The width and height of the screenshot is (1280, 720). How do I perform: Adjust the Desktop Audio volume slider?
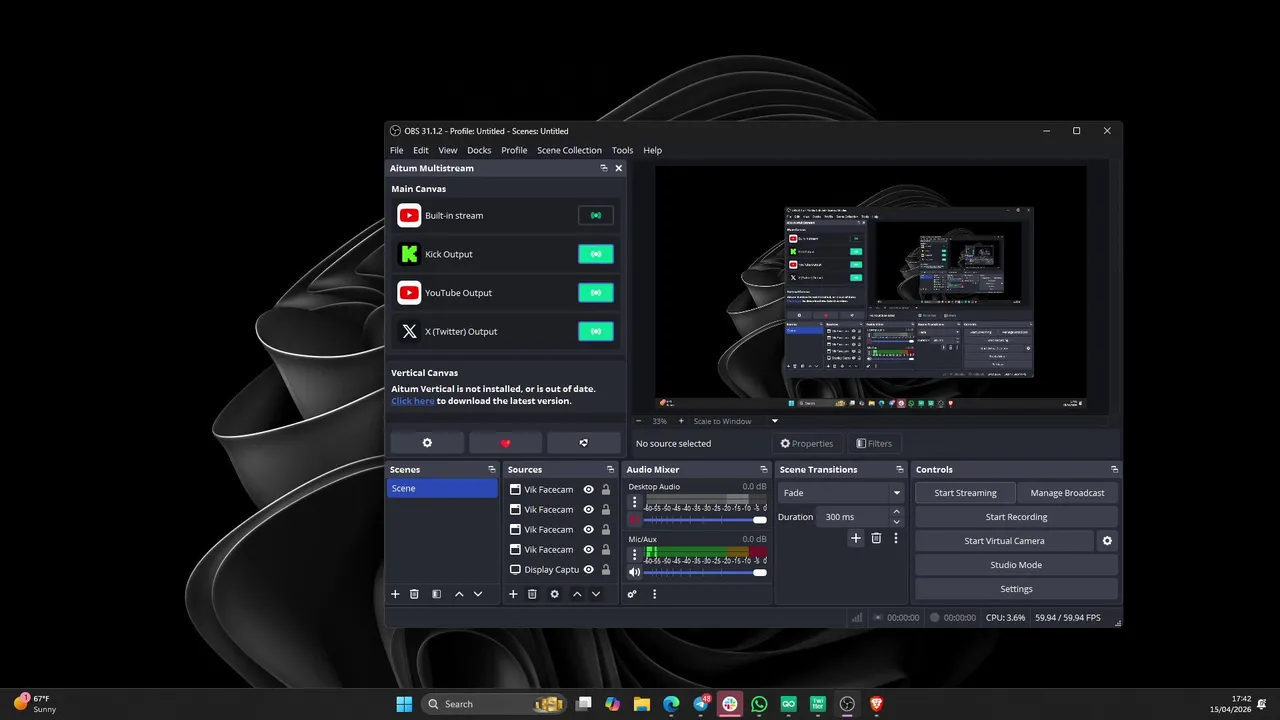click(704, 520)
